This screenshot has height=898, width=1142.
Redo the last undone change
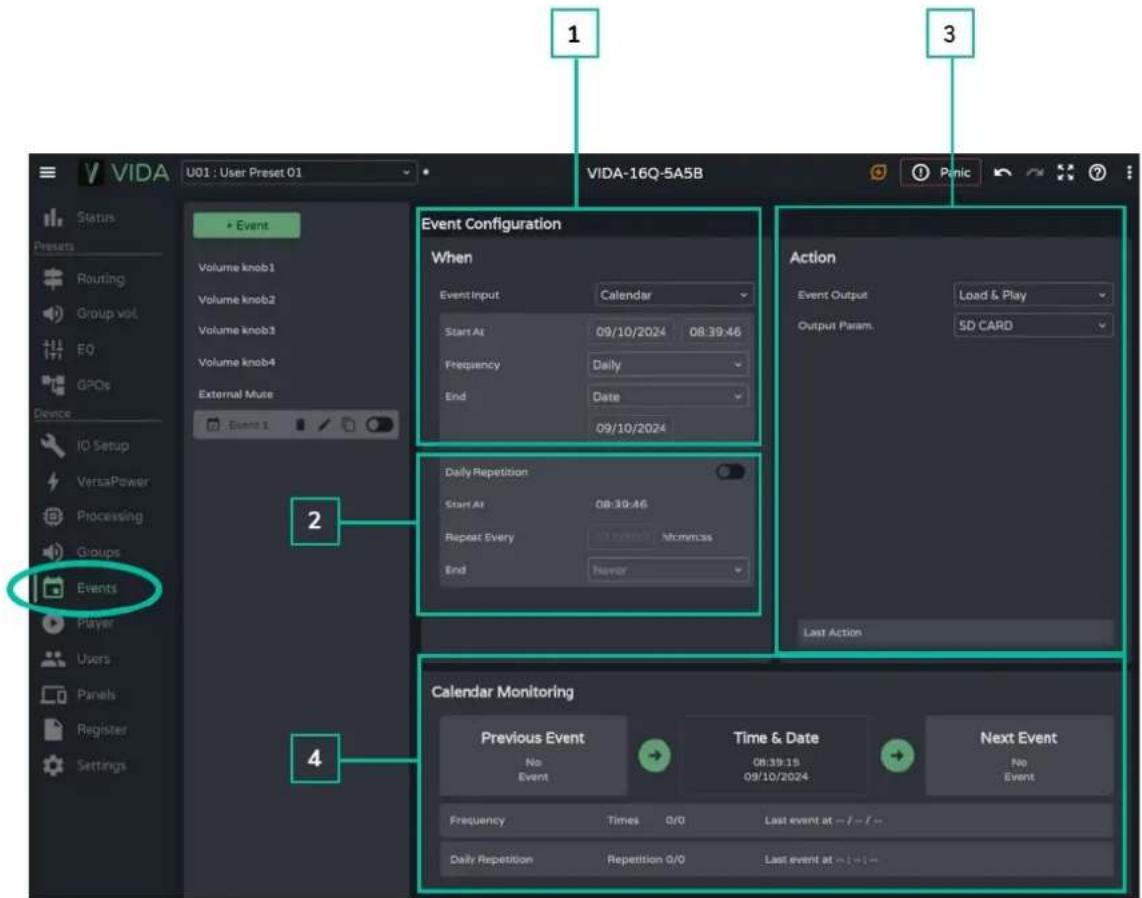[1034, 173]
